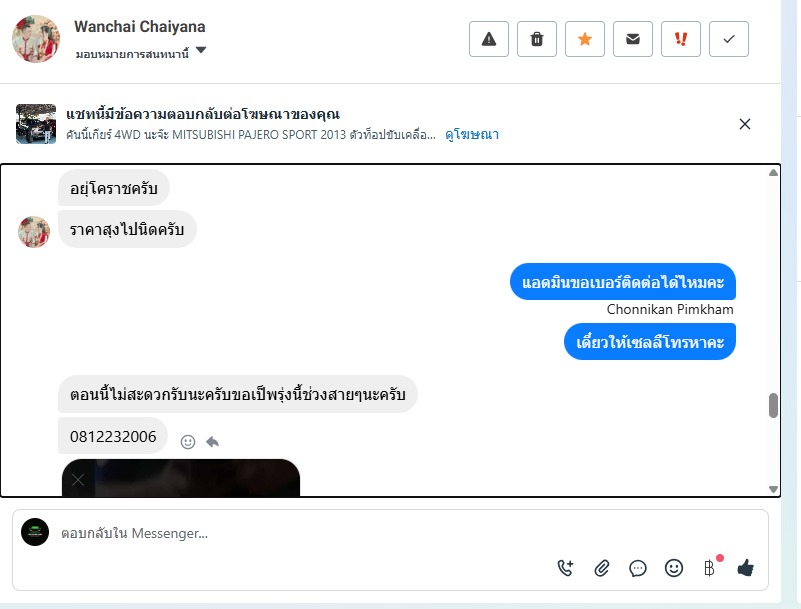Delete conversation with trash icon
801x609 pixels.
click(x=537, y=39)
